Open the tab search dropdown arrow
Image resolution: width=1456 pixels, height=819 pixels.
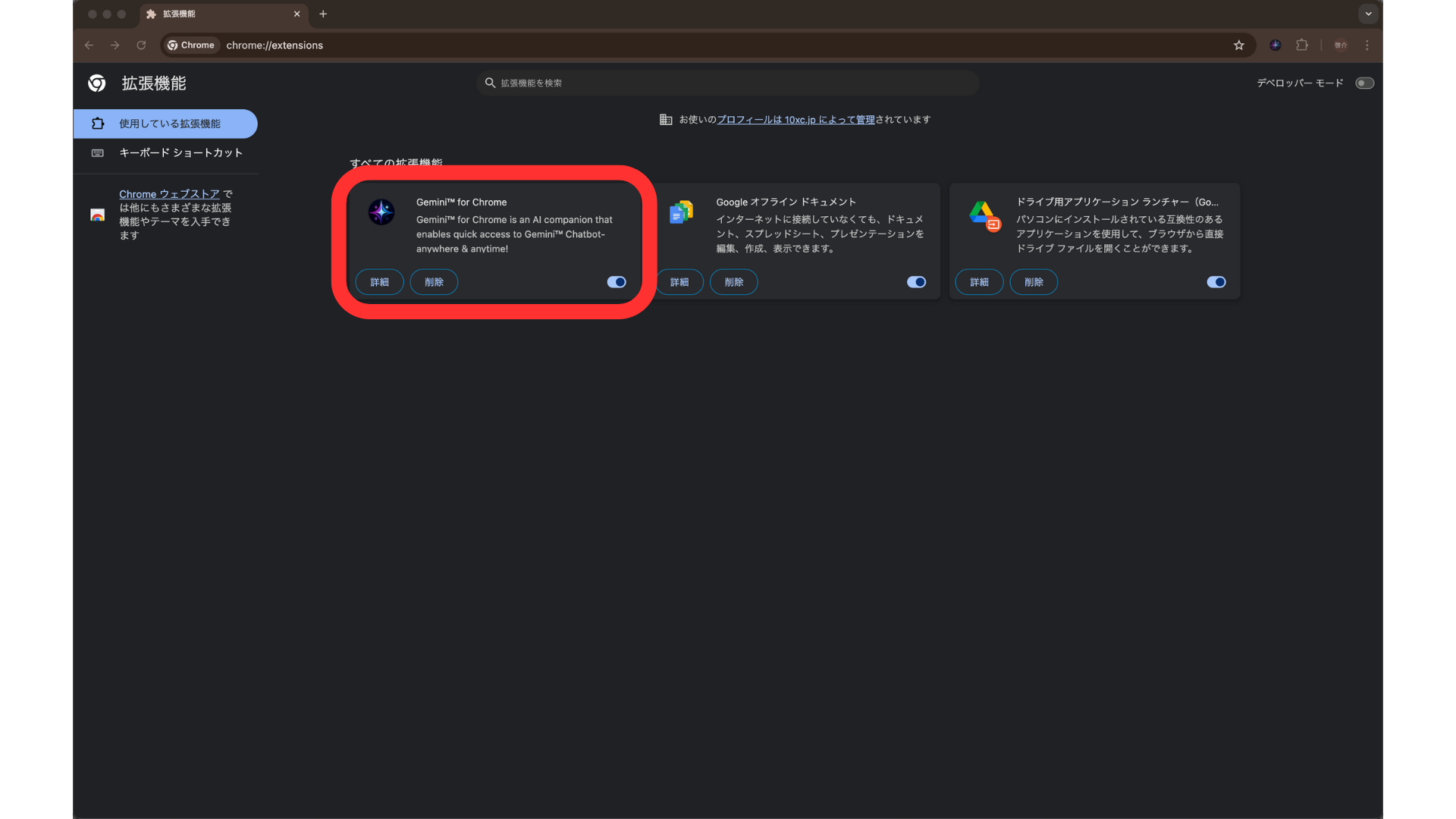1368,14
